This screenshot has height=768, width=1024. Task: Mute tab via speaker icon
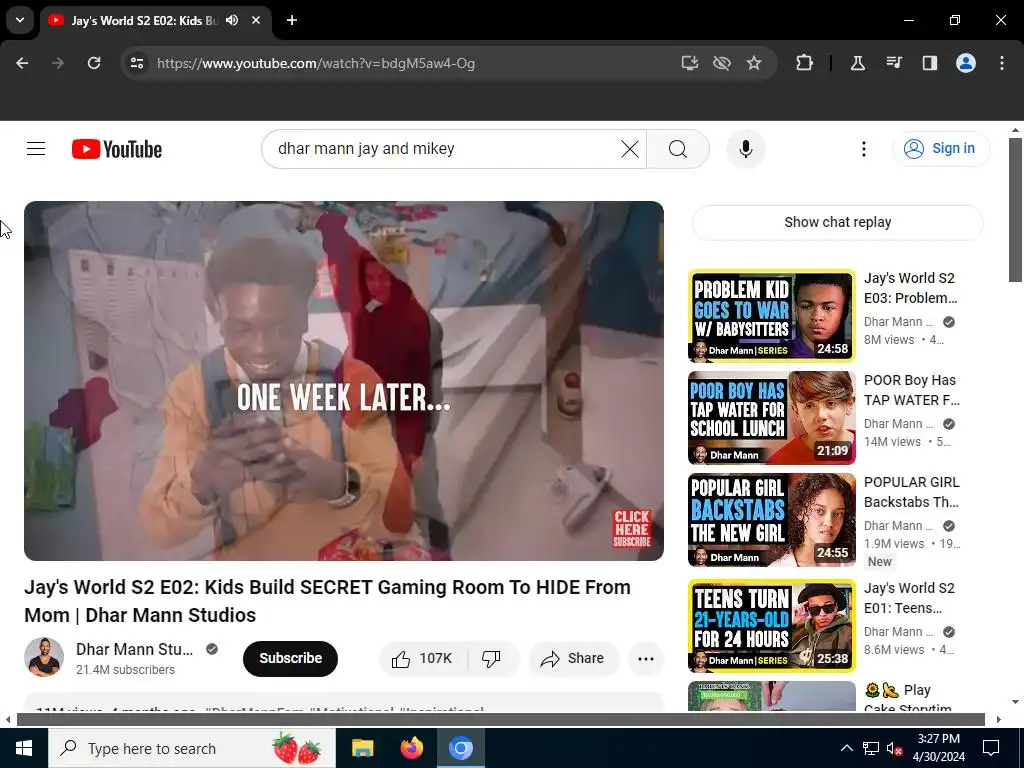click(x=232, y=20)
